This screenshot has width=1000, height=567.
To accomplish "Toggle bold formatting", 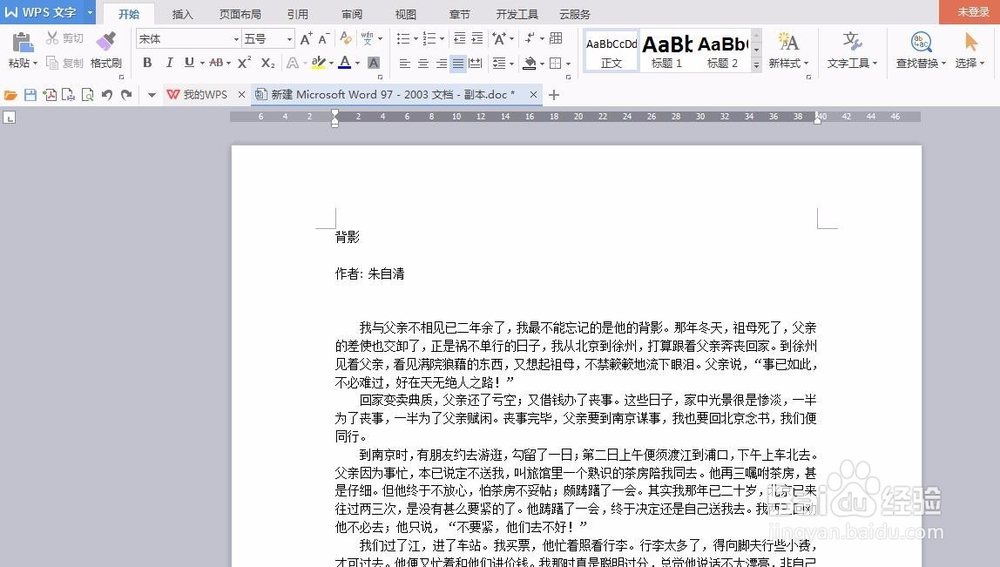I will [x=147, y=63].
